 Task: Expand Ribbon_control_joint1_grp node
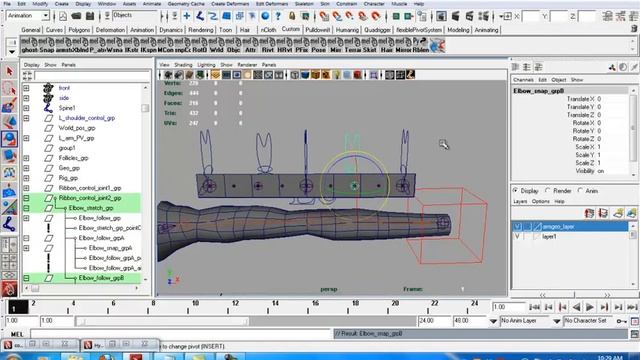pos(26,188)
